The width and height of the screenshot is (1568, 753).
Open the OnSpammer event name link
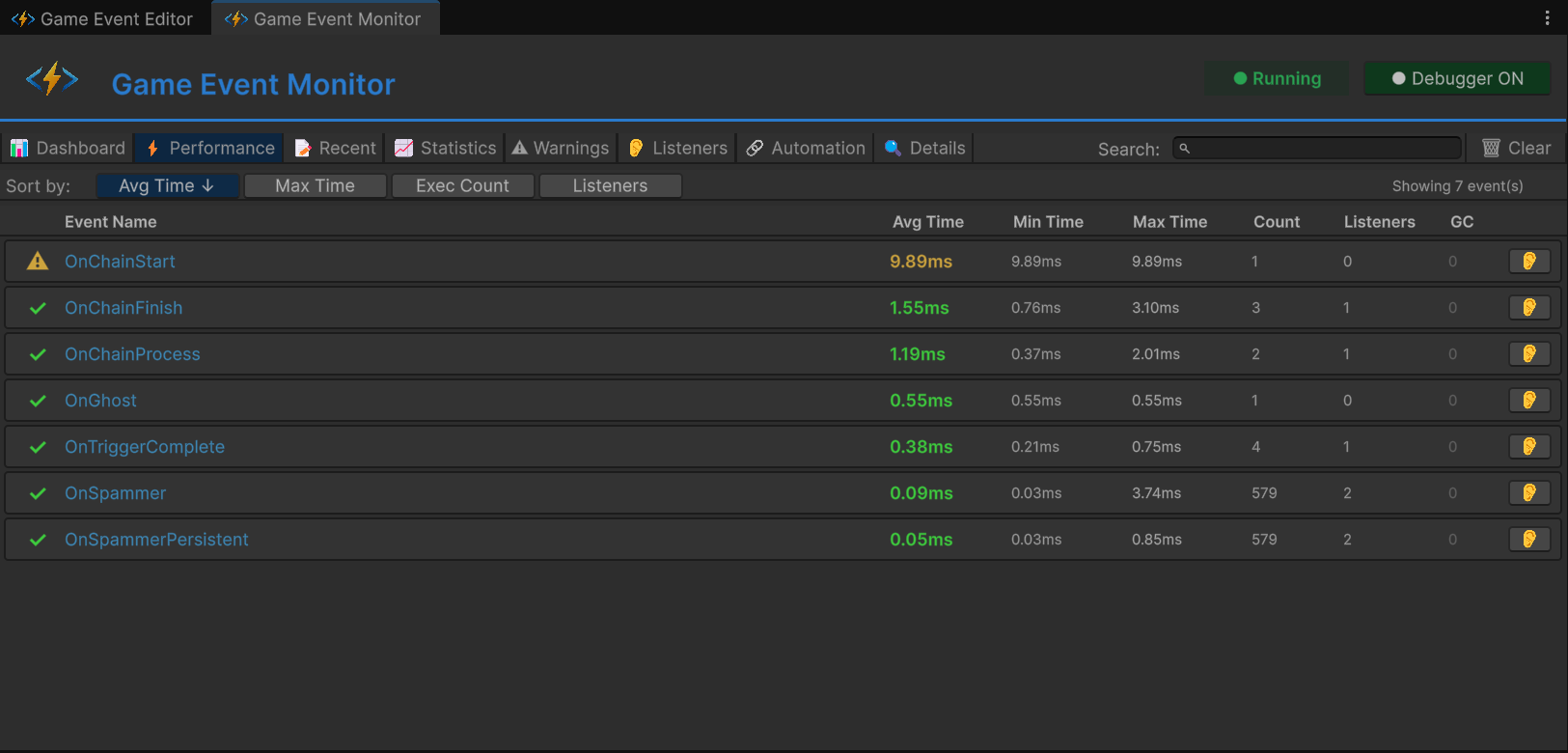click(x=115, y=493)
